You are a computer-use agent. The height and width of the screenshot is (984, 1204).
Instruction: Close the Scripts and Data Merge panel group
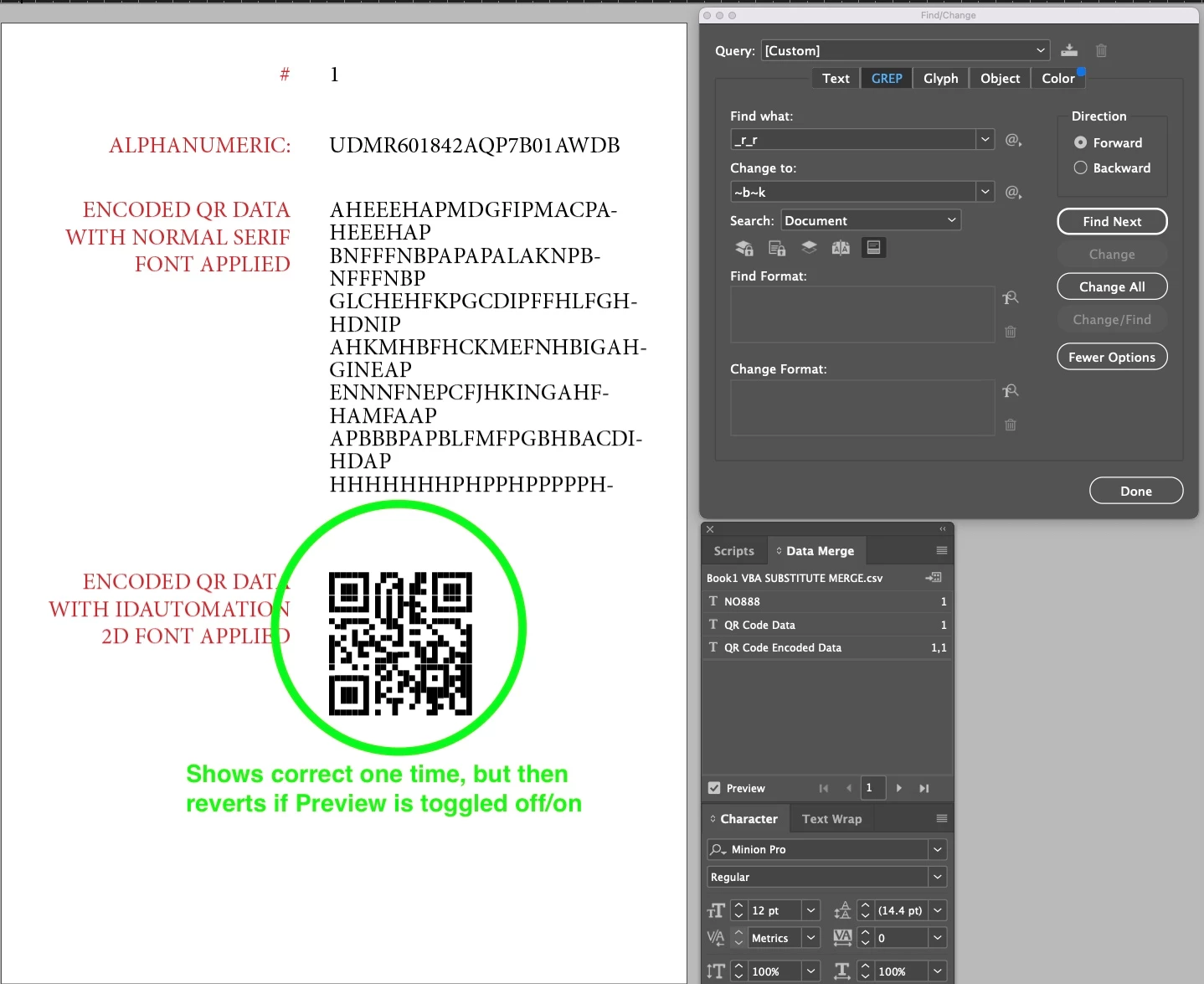(x=710, y=529)
